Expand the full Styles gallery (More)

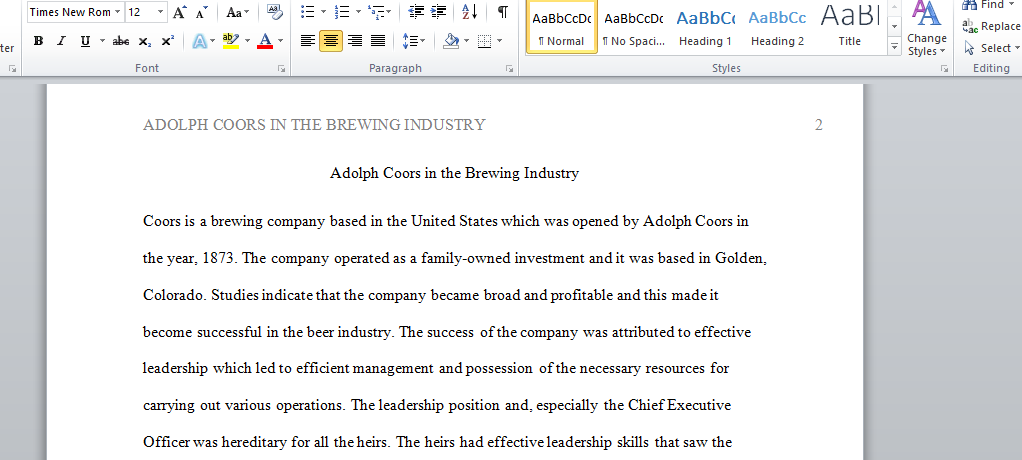[894, 47]
